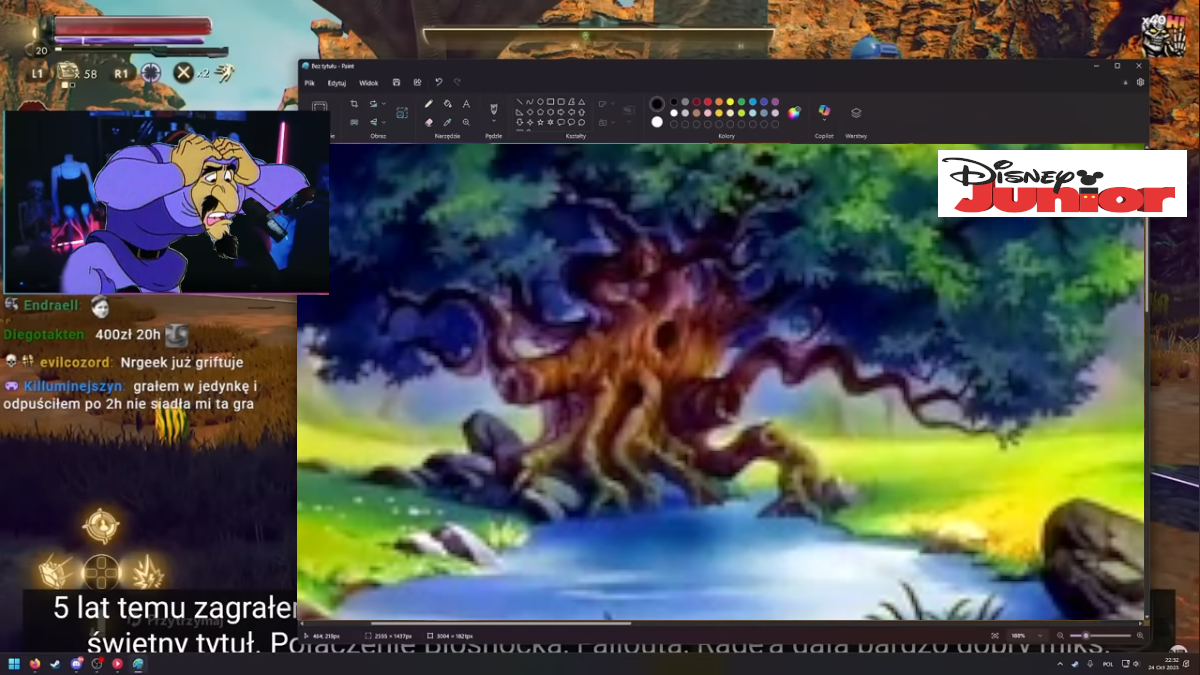Open the Edytuj menu
The height and width of the screenshot is (675, 1200).
[337, 82]
